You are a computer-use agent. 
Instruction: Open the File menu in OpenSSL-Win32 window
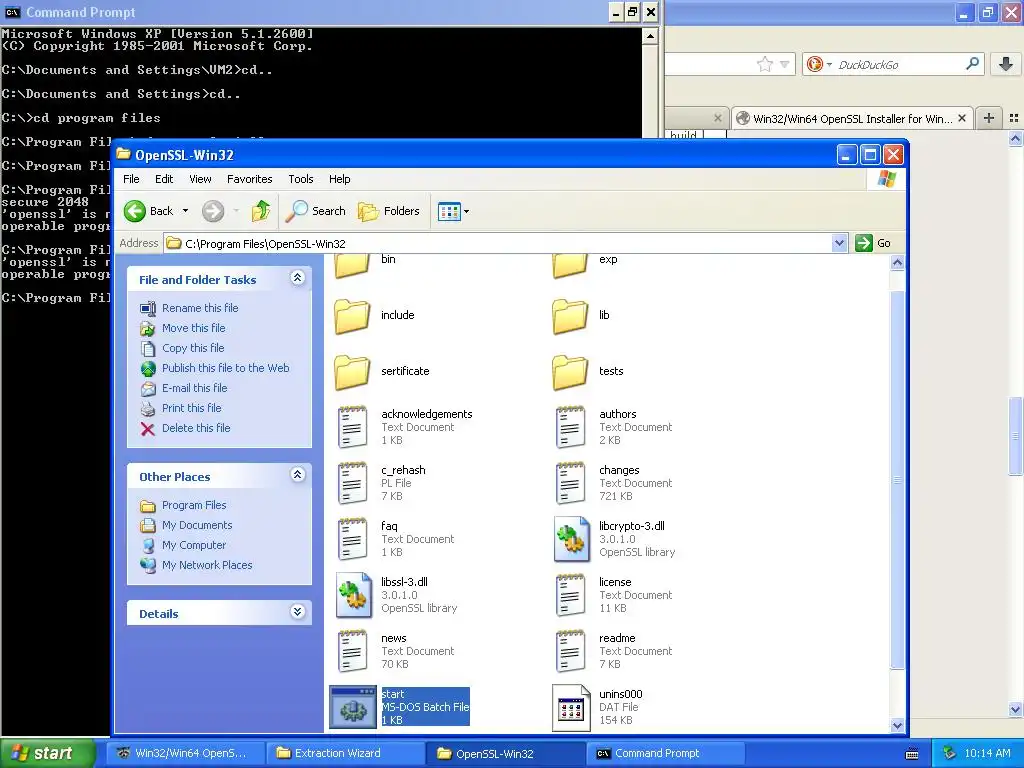(131, 179)
